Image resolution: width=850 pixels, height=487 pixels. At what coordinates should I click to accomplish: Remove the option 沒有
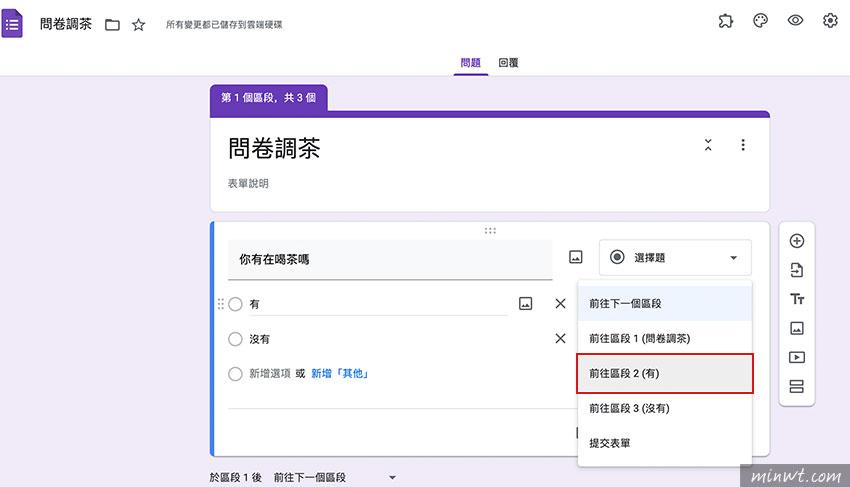click(x=561, y=338)
